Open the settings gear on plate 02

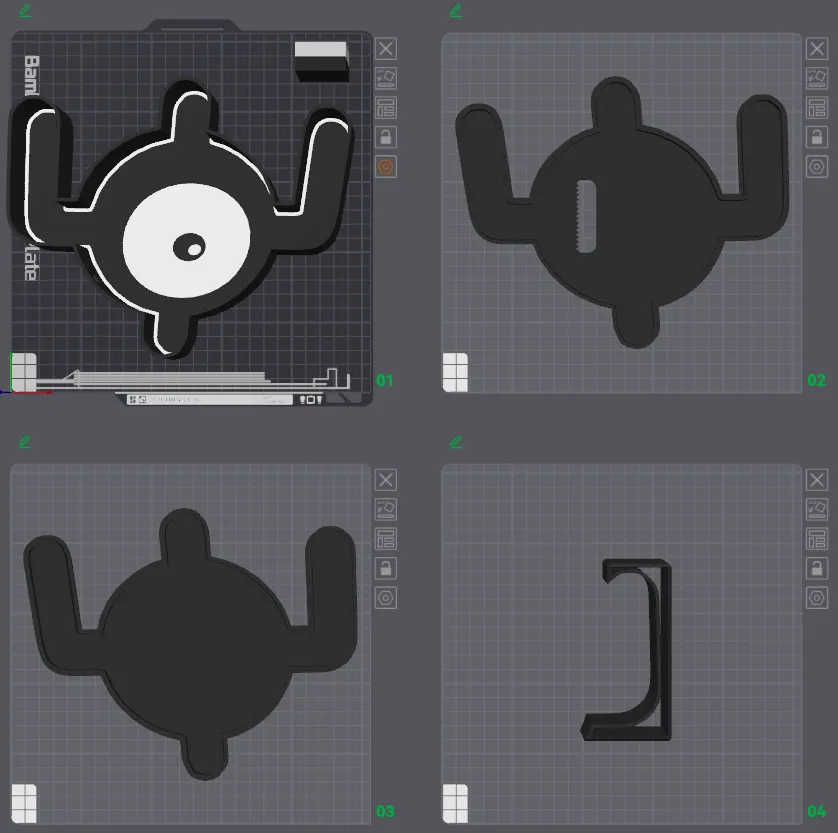click(x=817, y=167)
